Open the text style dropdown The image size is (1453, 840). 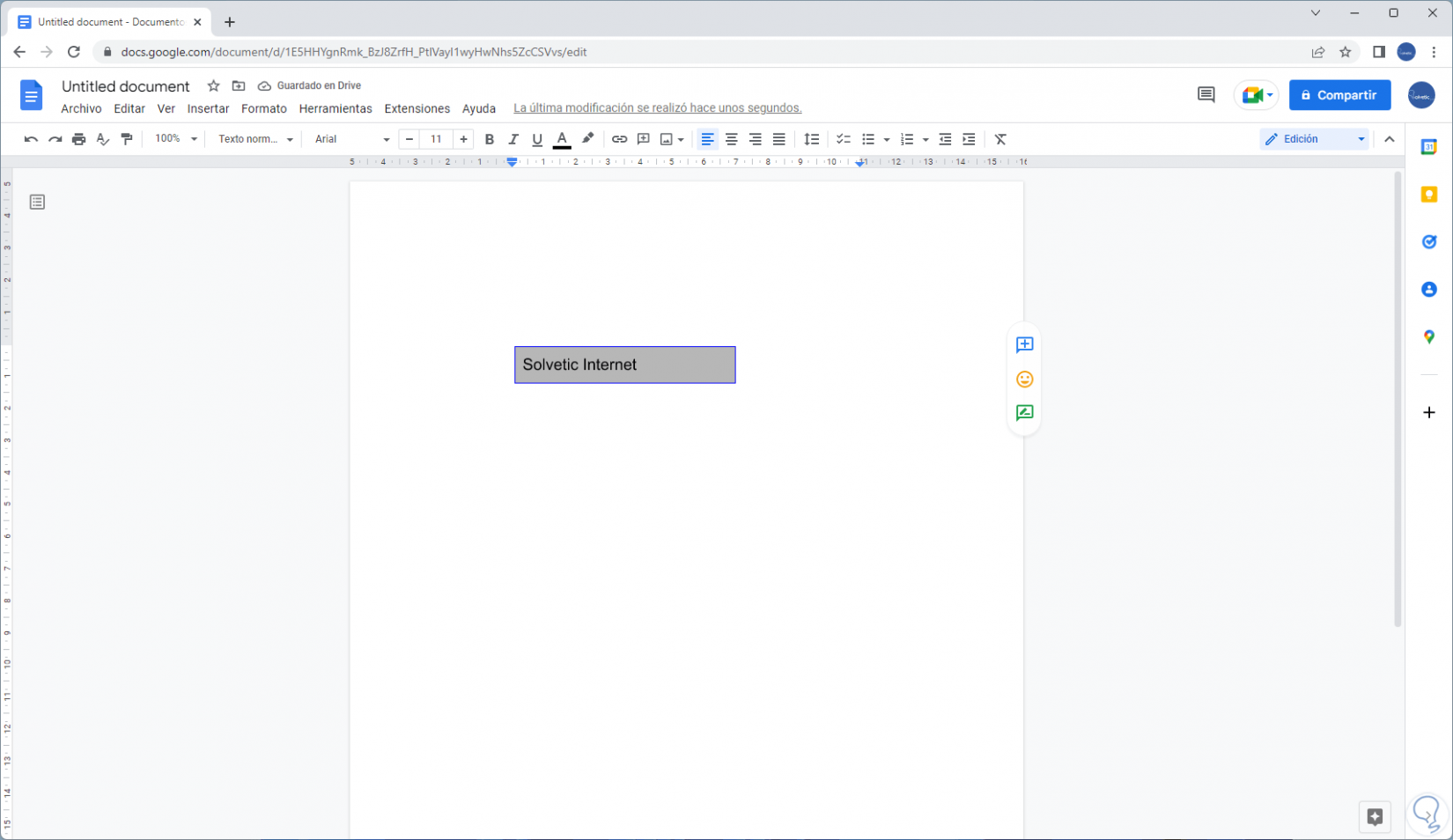tap(255, 139)
